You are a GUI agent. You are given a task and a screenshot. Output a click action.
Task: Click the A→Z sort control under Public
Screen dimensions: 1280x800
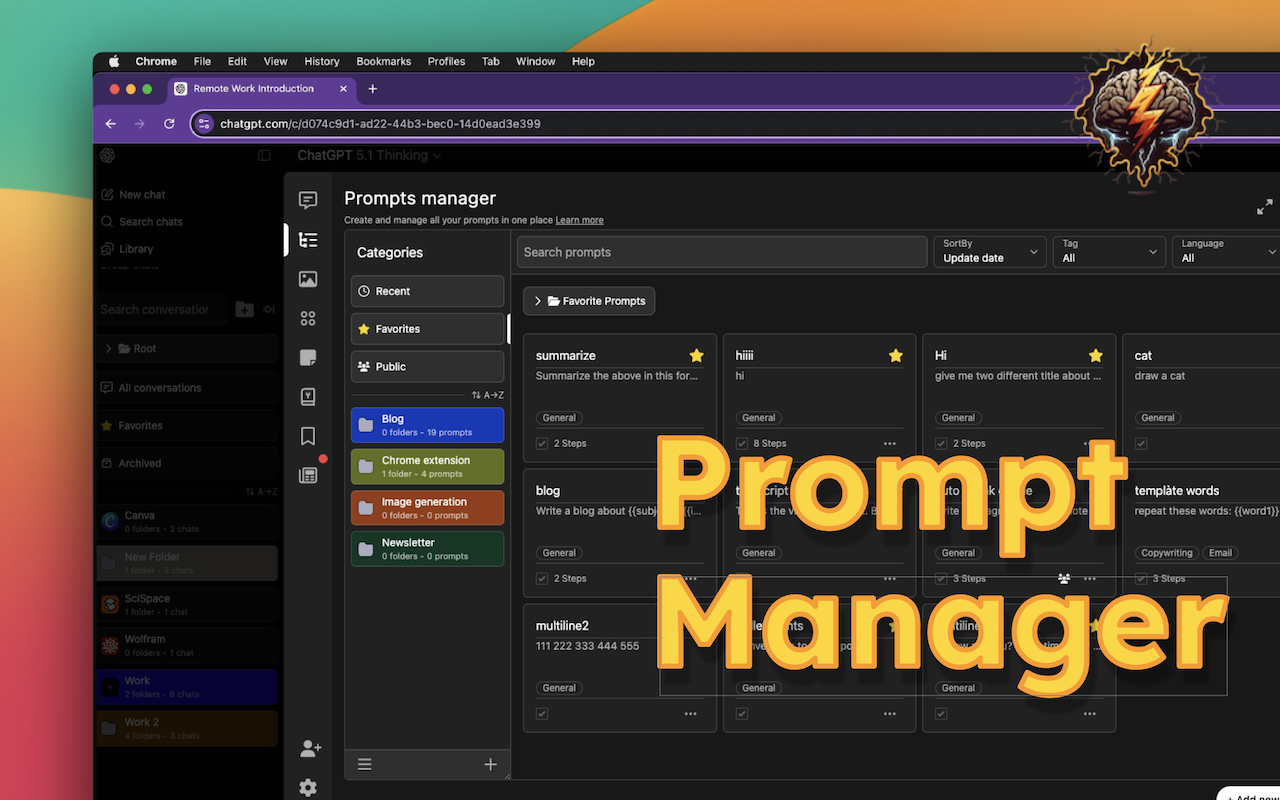click(487, 395)
